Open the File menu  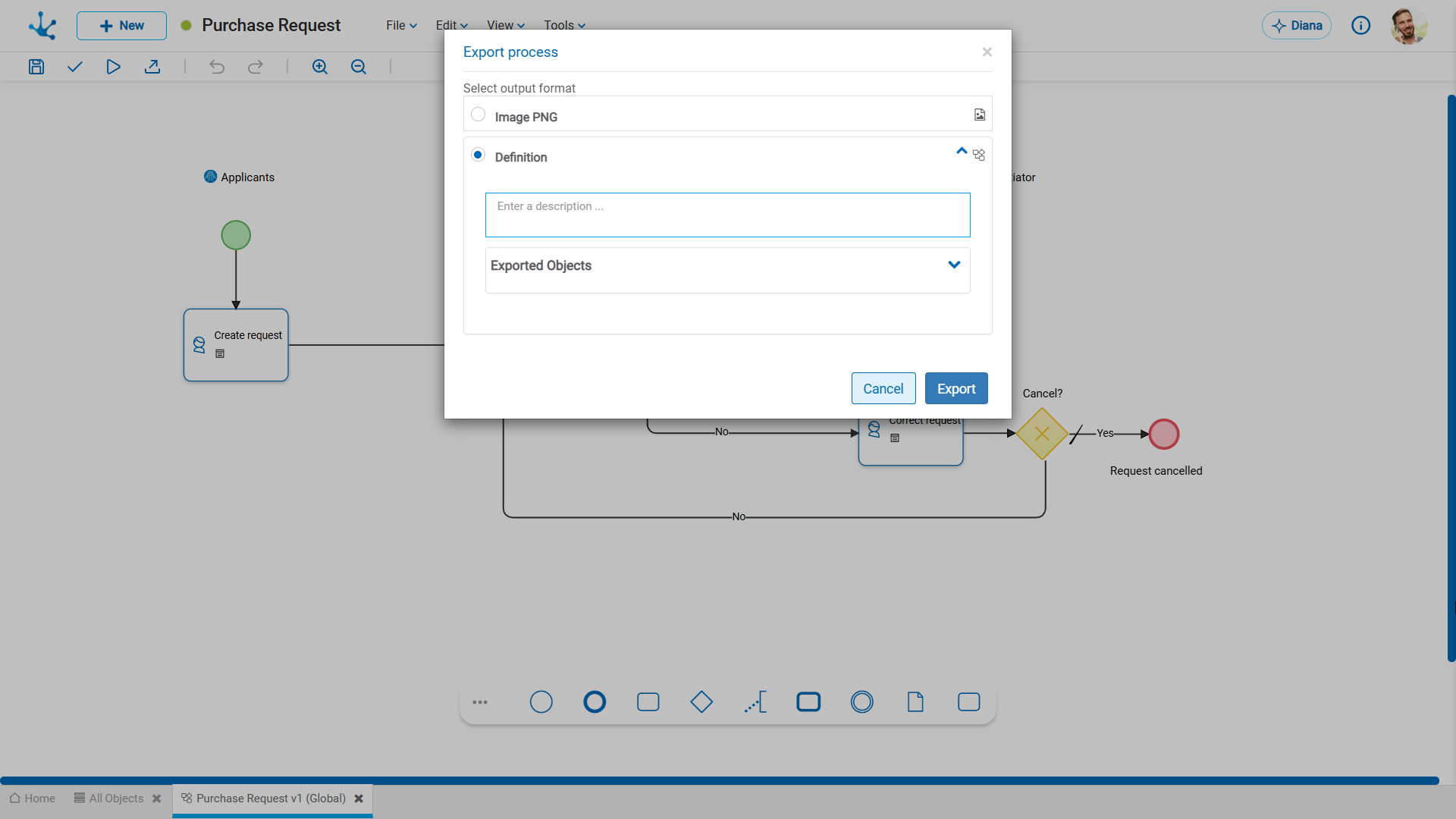pos(402,25)
